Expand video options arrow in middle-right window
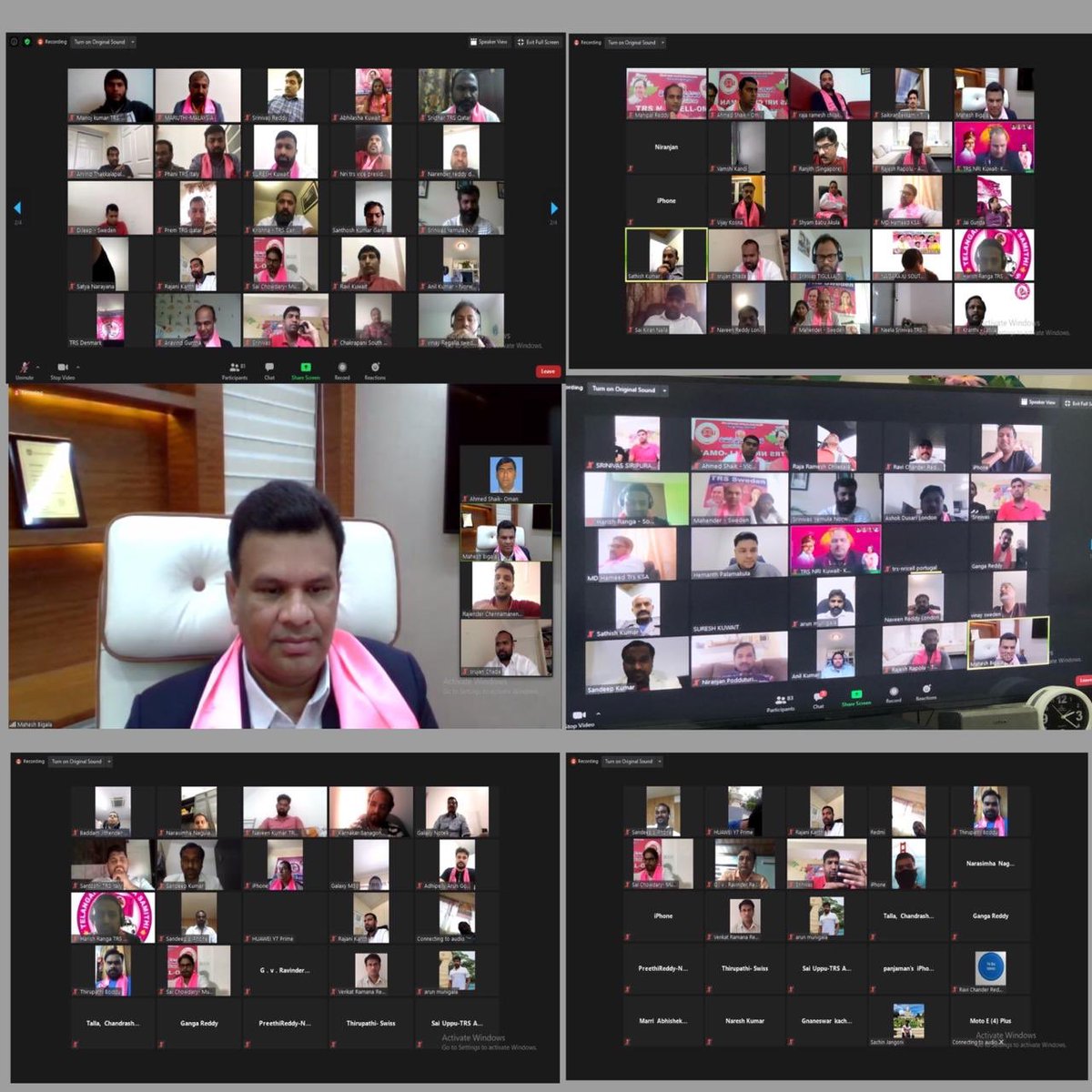This screenshot has width=1092, height=1092. pyautogui.click(x=596, y=715)
